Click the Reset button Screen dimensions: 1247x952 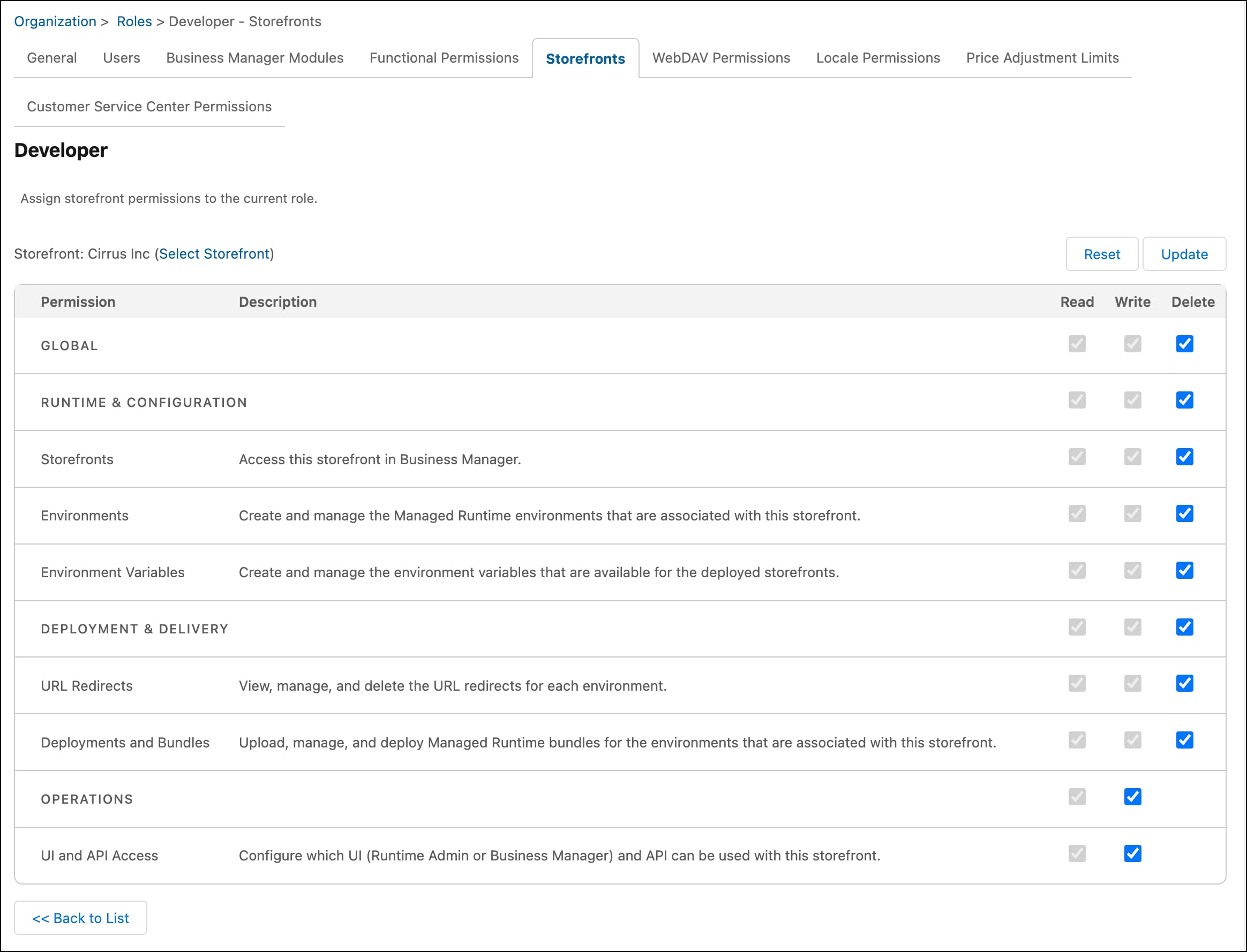(x=1102, y=254)
